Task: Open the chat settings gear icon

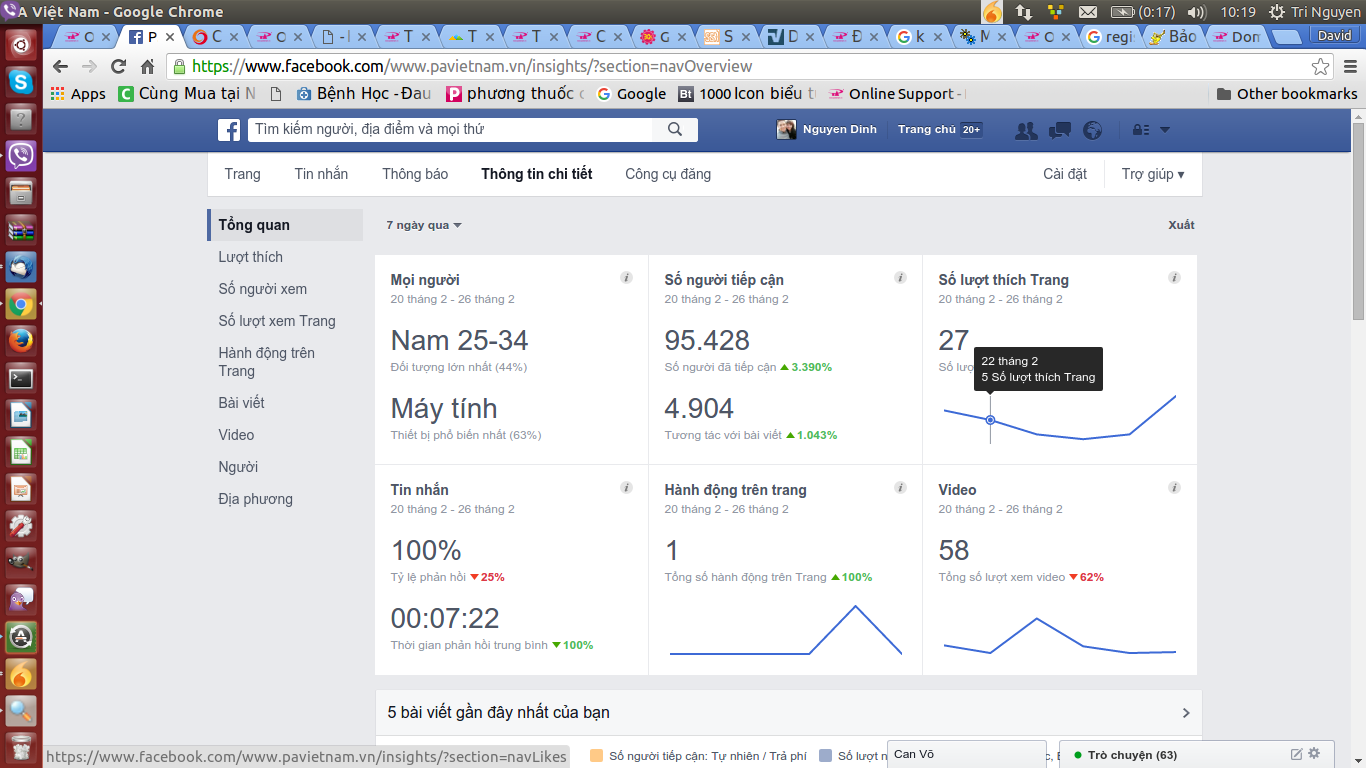Action: (x=1314, y=754)
